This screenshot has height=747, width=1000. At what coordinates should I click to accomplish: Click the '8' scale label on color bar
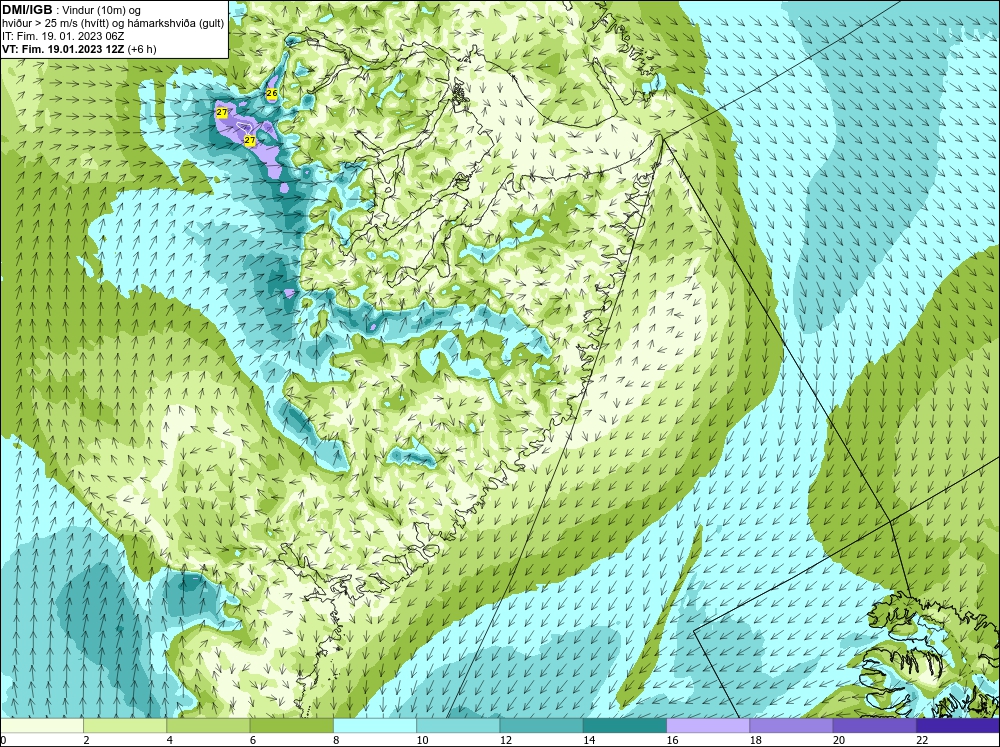(x=336, y=740)
